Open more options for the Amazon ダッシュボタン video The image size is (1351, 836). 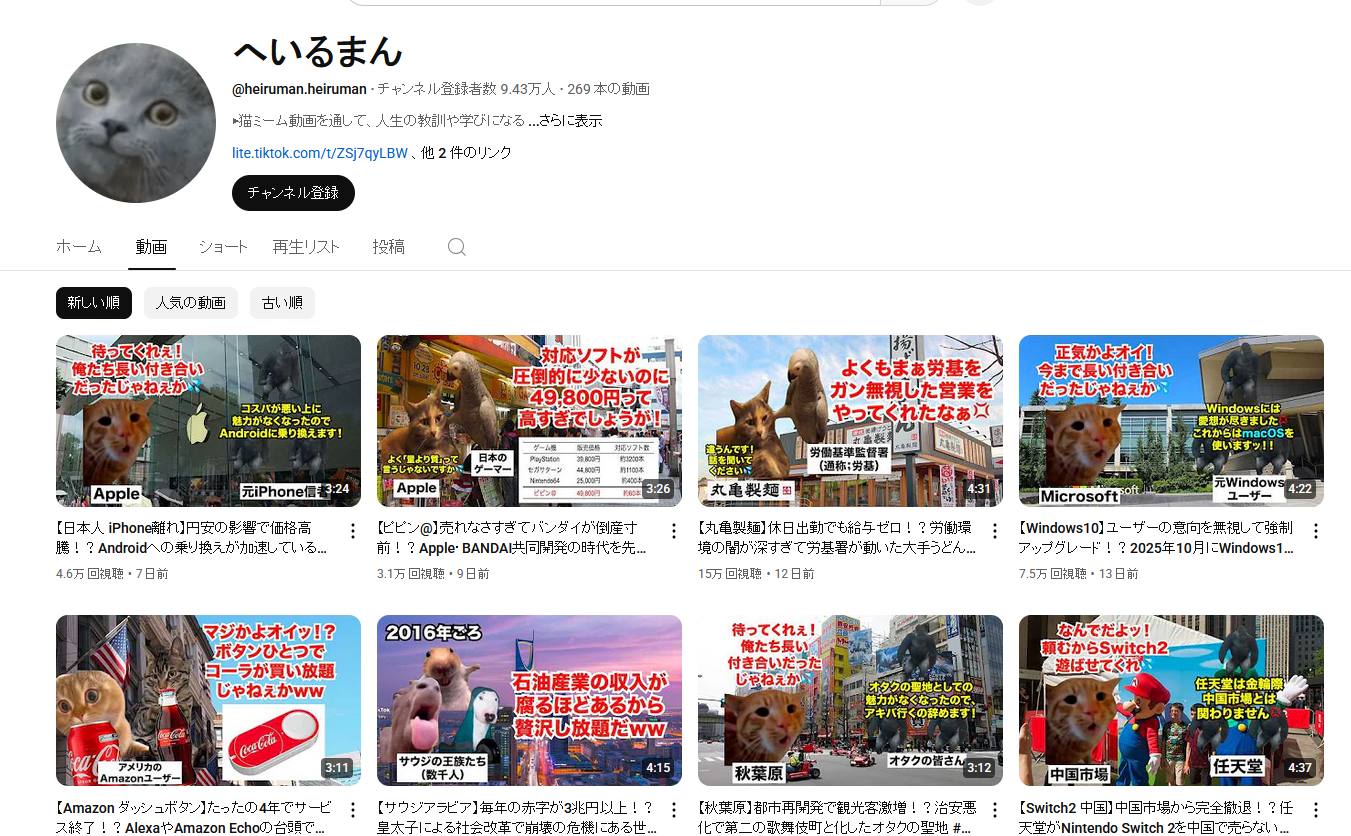coord(352,810)
